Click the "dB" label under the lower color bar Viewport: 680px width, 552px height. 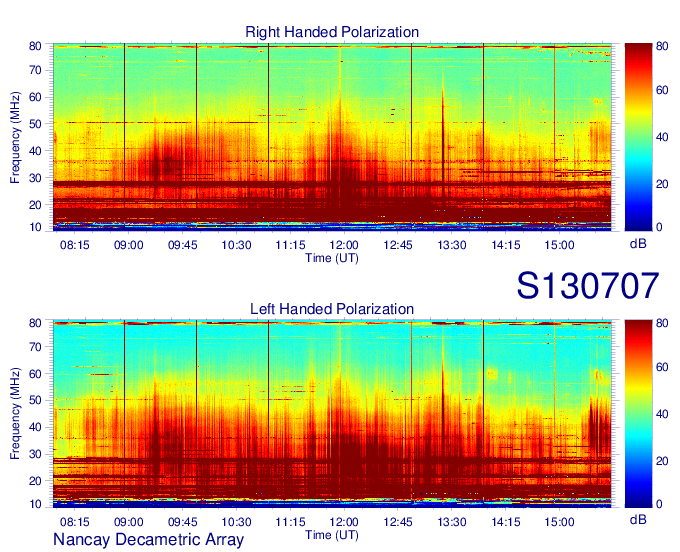(638, 519)
